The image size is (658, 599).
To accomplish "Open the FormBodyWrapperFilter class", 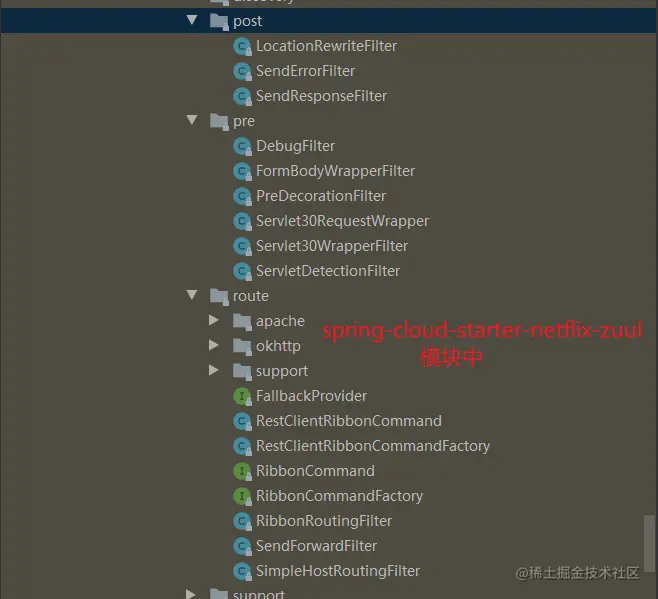I will 335,171.
